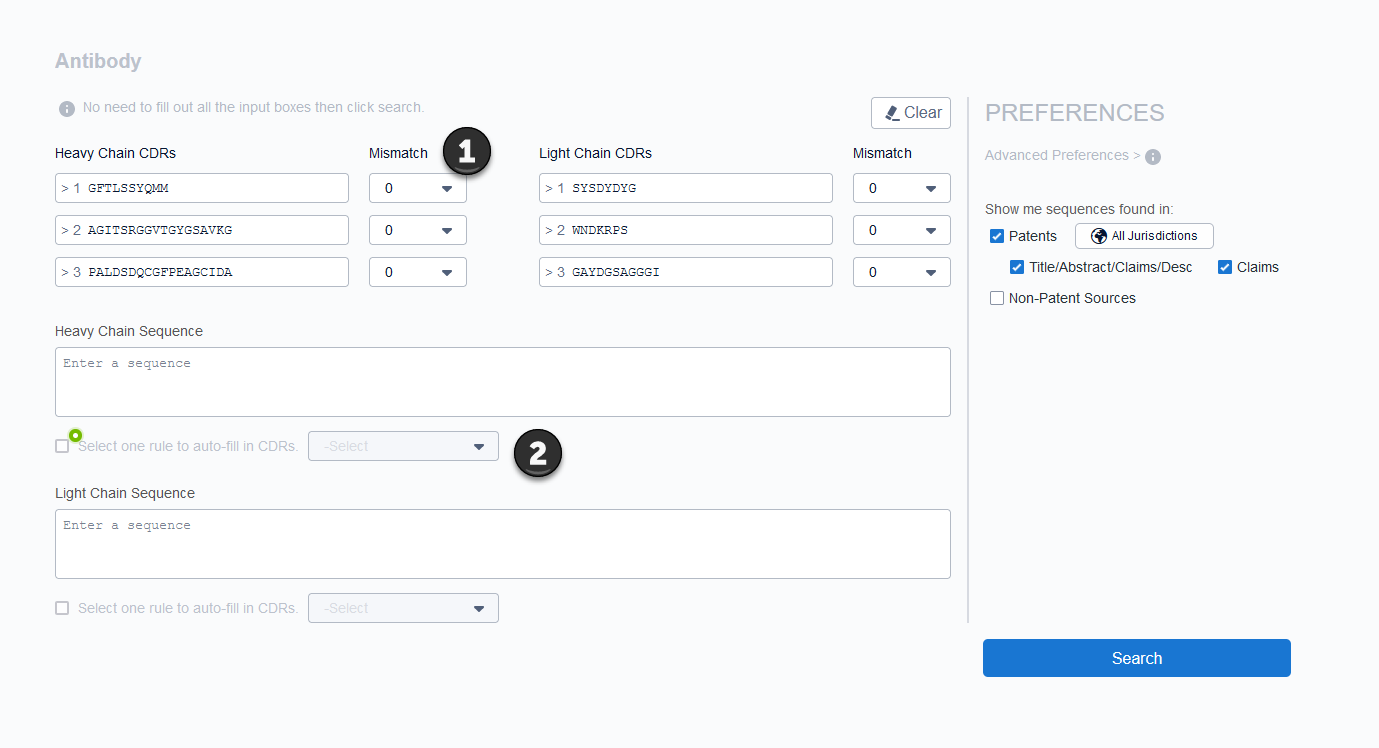Image resolution: width=1379 pixels, height=748 pixels.
Task: Click the green hotspot dot above heavy chain checkbox
Action: point(75,435)
